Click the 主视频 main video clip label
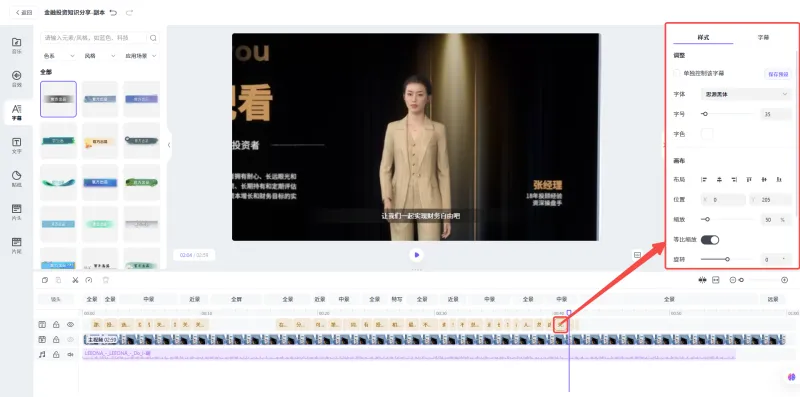800x397 pixels. [101, 339]
